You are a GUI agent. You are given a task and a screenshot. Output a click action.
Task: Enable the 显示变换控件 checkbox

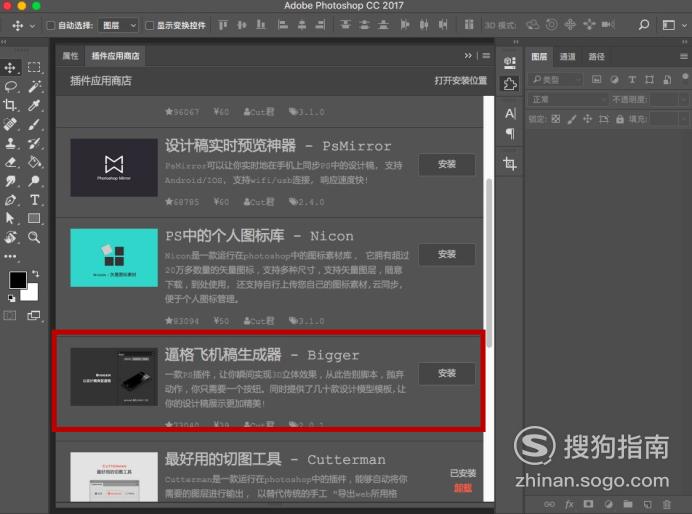pos(150,26)
